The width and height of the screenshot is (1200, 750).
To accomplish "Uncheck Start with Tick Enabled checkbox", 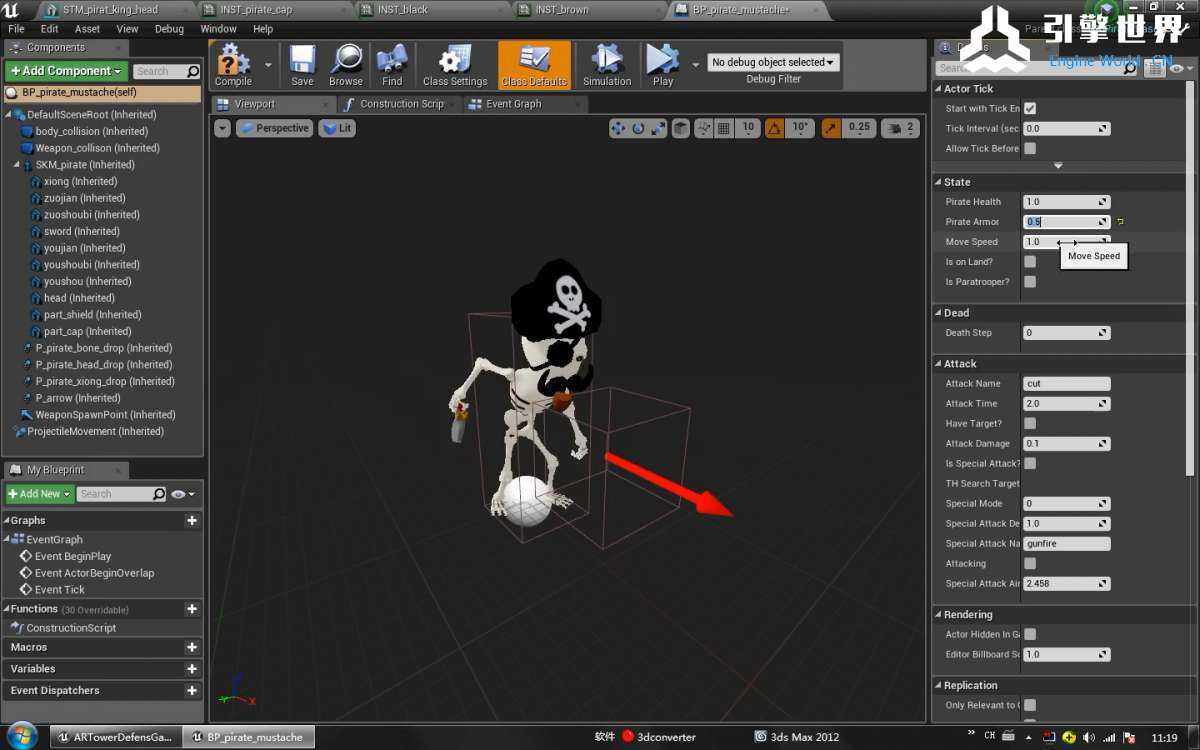I will point(1030,108).
